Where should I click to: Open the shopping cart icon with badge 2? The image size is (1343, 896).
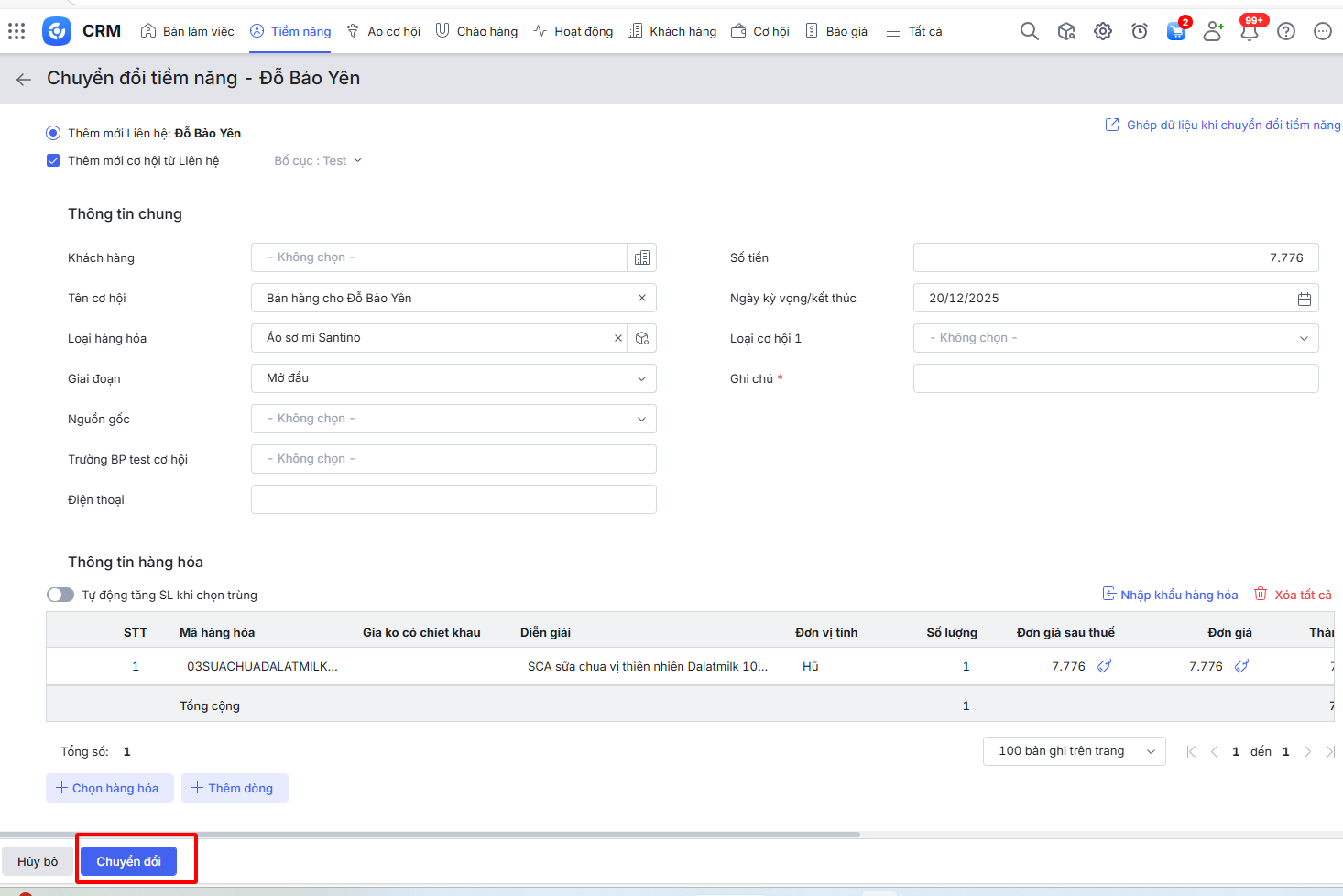(1175, 31)
